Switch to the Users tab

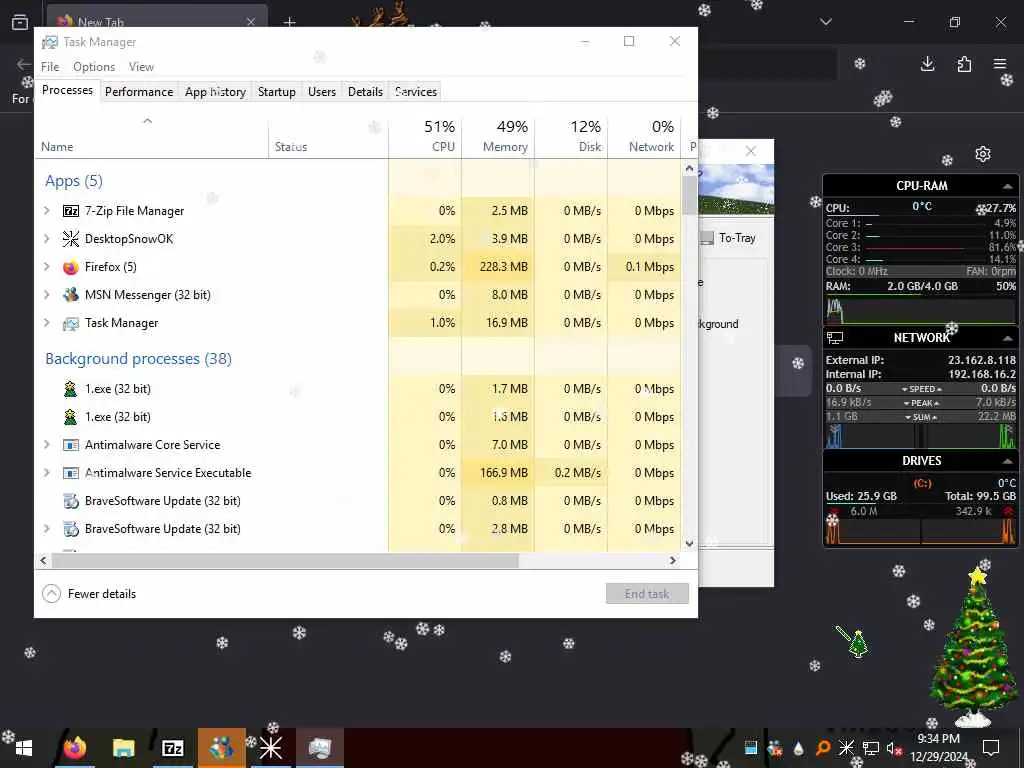322,91
